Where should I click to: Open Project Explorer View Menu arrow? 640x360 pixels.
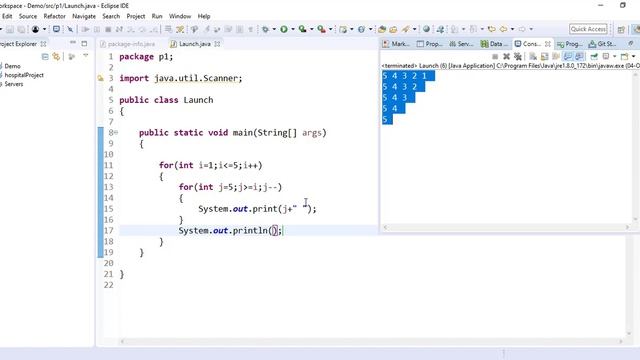[x=85, y=56]
